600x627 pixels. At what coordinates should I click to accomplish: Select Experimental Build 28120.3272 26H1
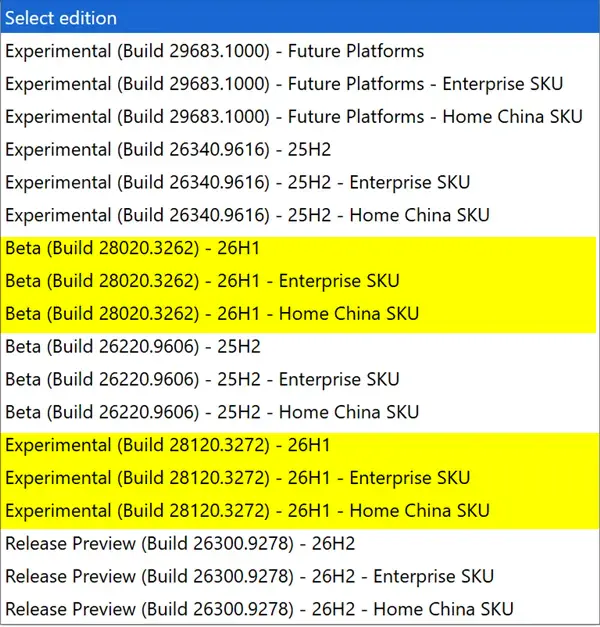300,445
